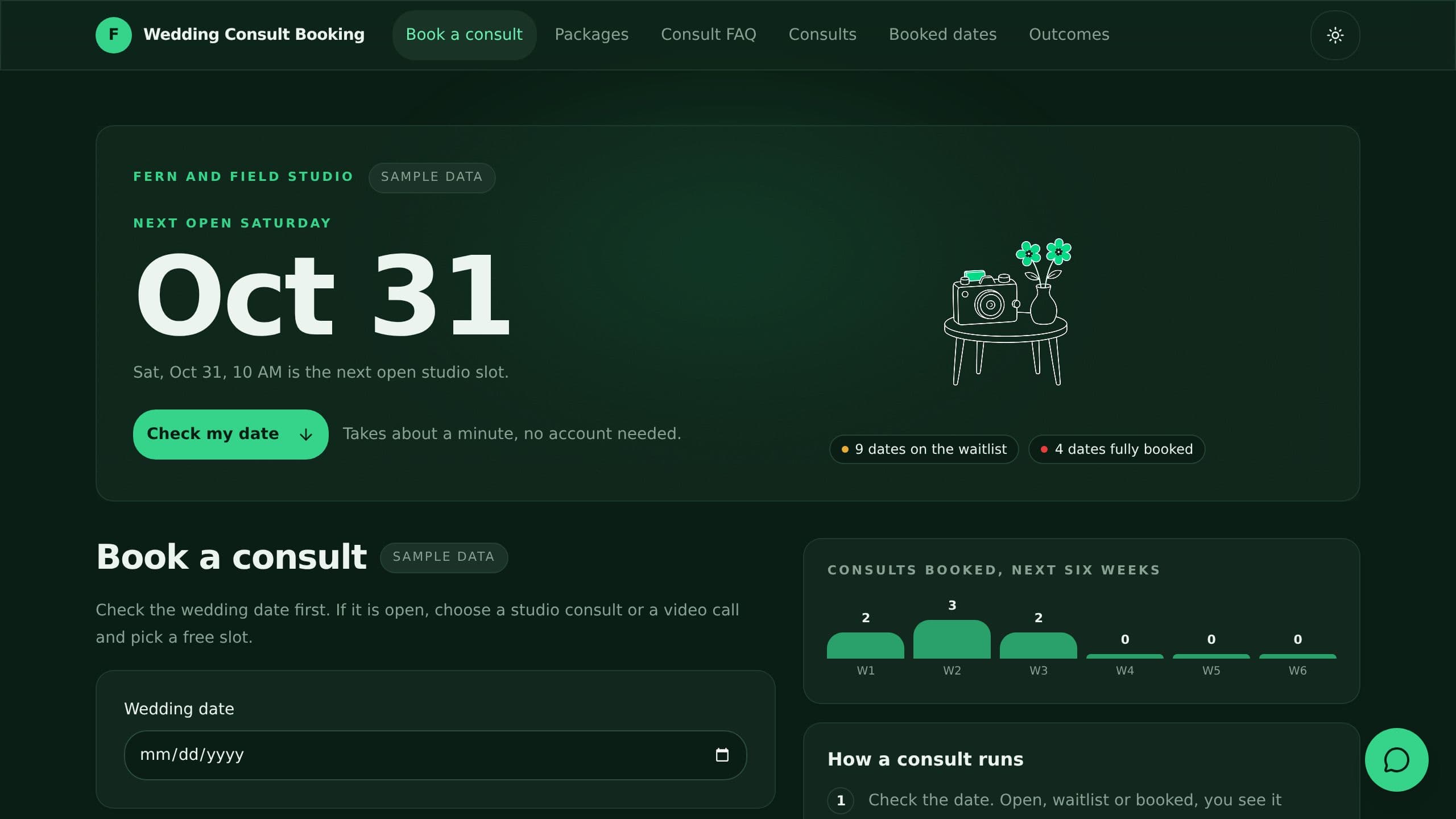Click the 'How a consult runs' heading
This screenshot has height=819, width=1456.
click(925, 759)
